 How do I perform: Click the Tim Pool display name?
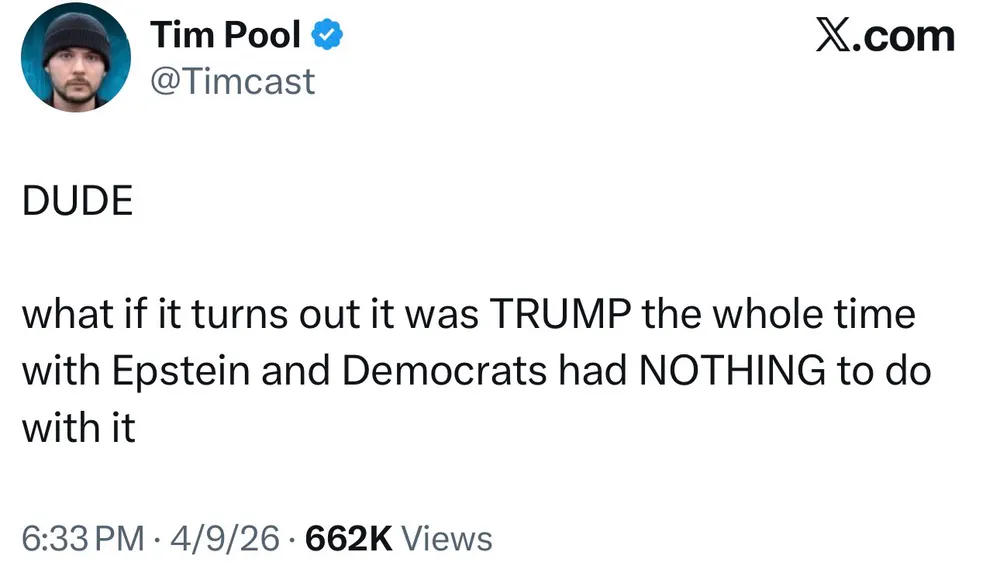225,36
